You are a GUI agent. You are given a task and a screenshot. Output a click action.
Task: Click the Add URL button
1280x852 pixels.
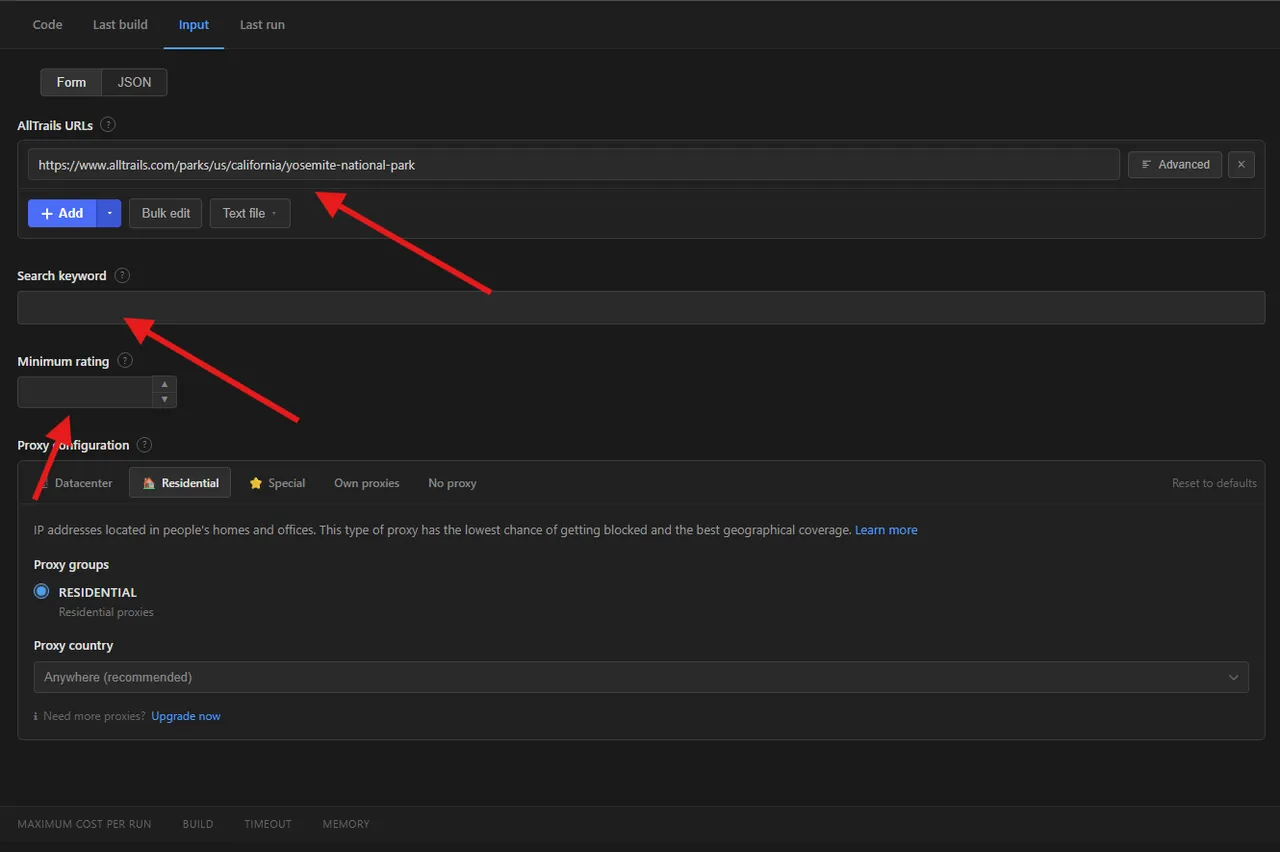click(x=62, y=213)
